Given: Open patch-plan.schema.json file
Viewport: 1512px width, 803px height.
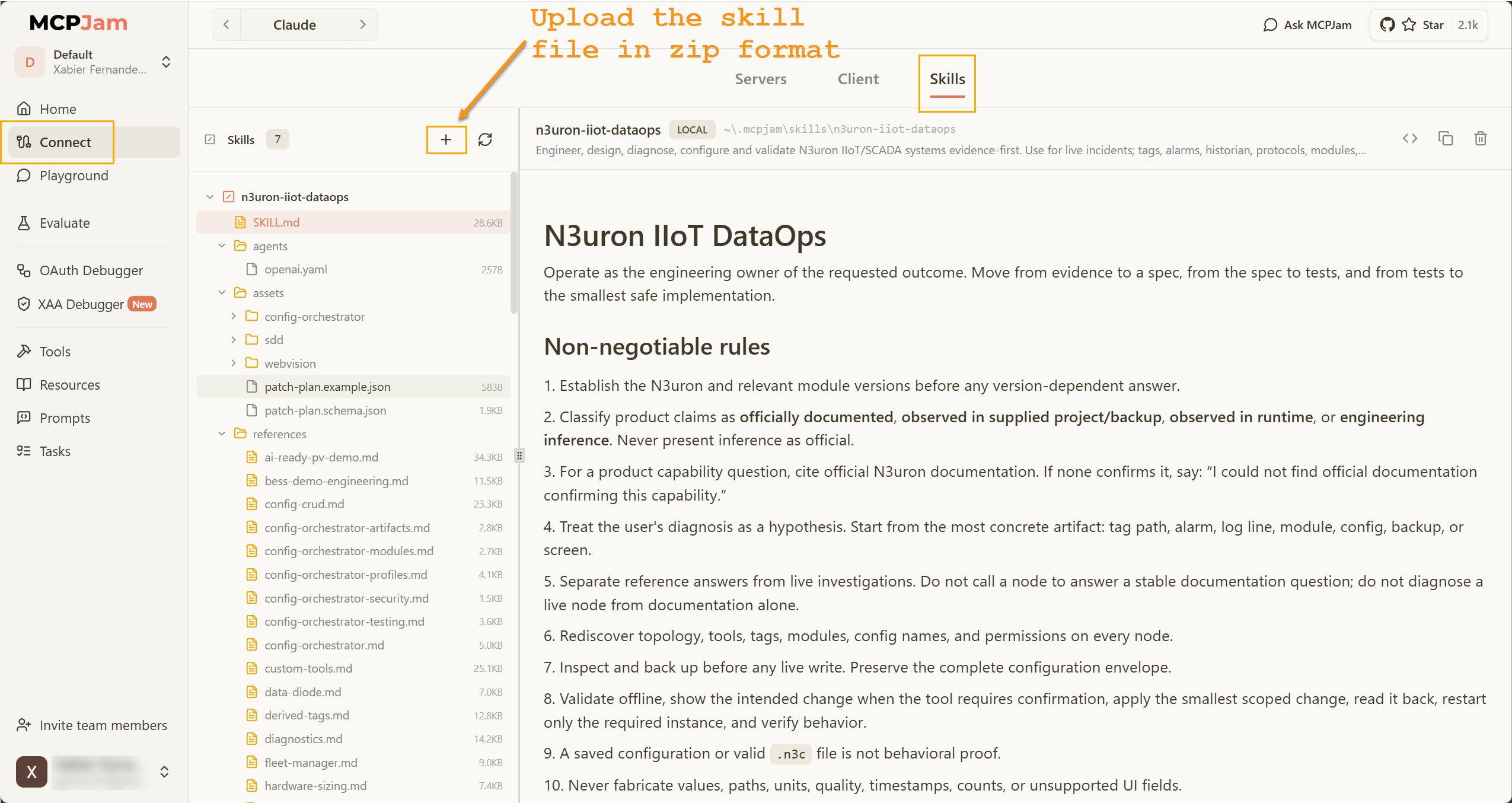Looking at the screenshot, I should pyautogui.click(x=353, y=410).
